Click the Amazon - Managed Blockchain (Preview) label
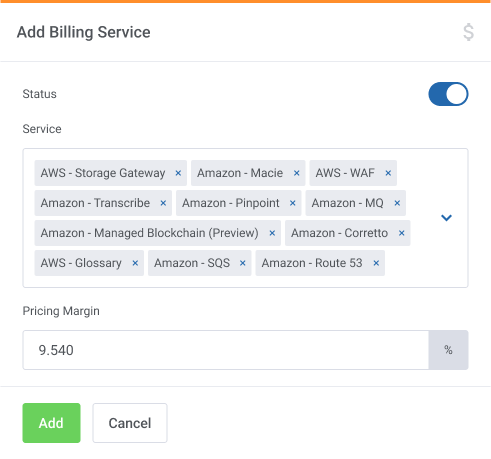Image resolution: width=491 pixels, height=459 pixels. [150, 233]
